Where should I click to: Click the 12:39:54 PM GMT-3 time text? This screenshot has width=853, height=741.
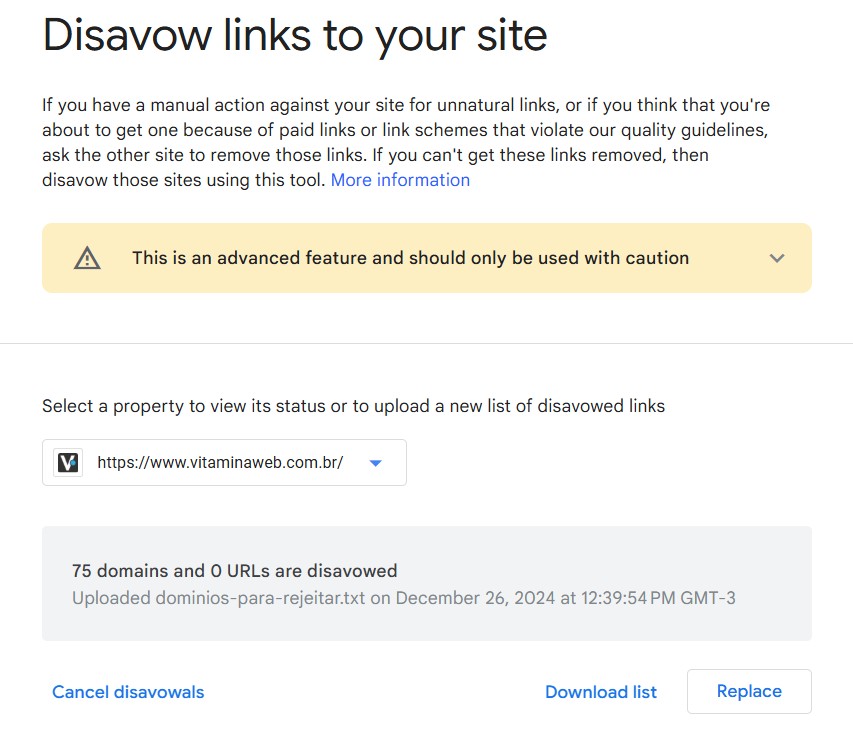pyautogui.click(x=658, y=598)
